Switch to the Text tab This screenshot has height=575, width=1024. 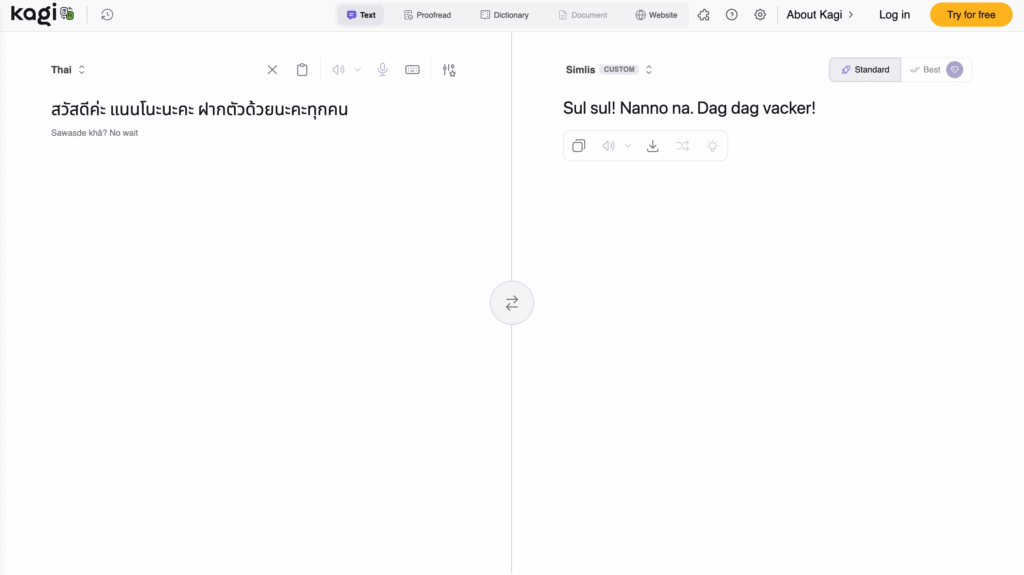[x=361, y=15]
